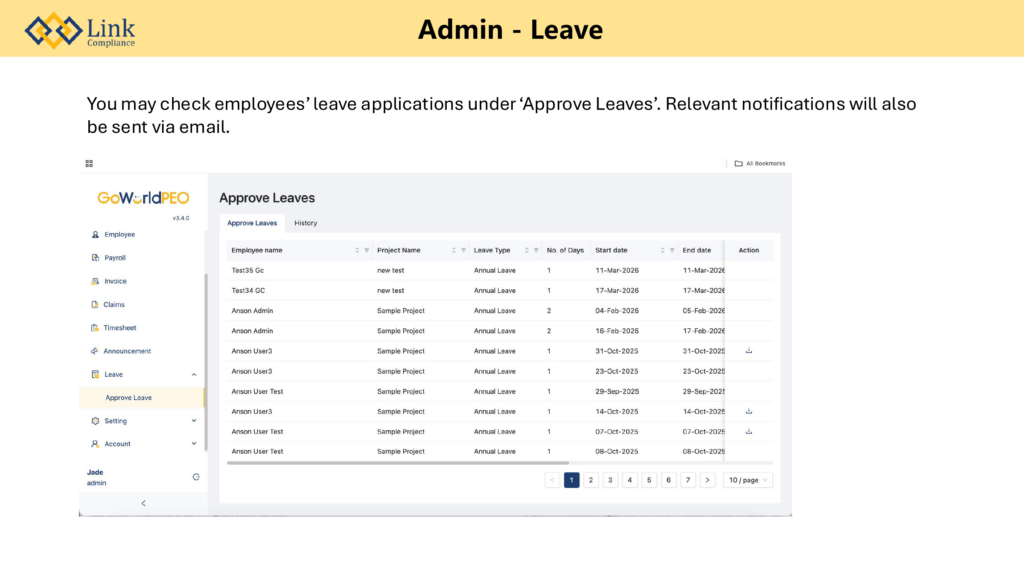
Task: Sort the Start date column
Action: point(662,250)
